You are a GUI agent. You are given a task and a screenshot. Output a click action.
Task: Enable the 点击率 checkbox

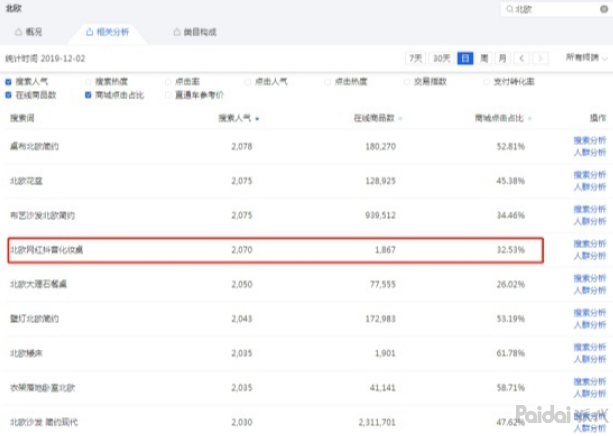click(x=168, y=82)
